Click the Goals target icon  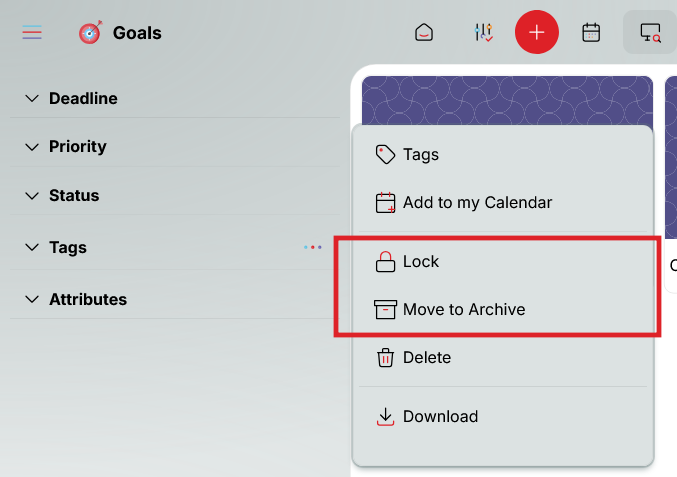point(90,33)
